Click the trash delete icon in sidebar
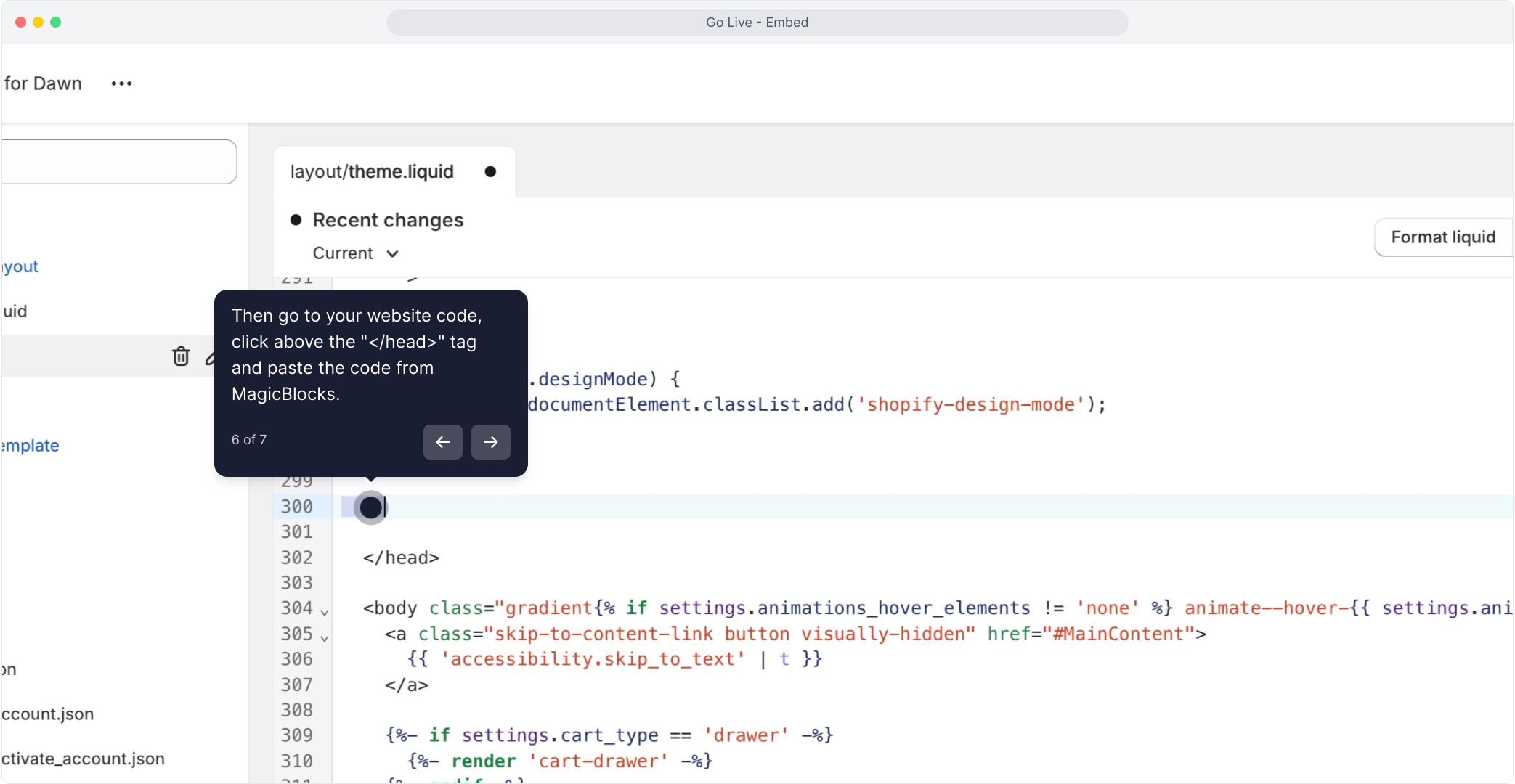 [x=181, y=356]
